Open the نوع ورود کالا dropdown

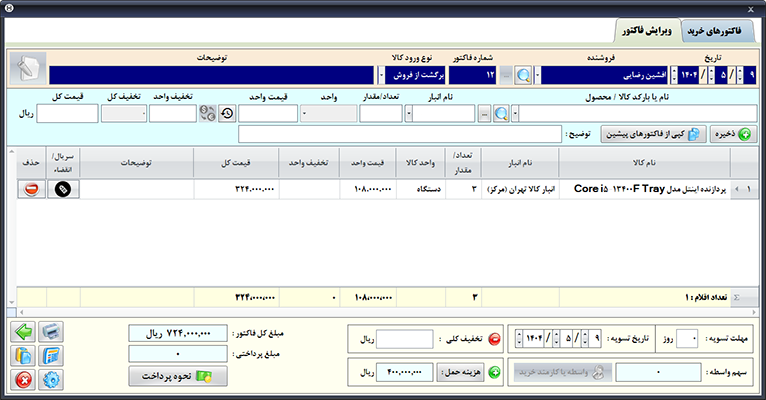[381, 76]
